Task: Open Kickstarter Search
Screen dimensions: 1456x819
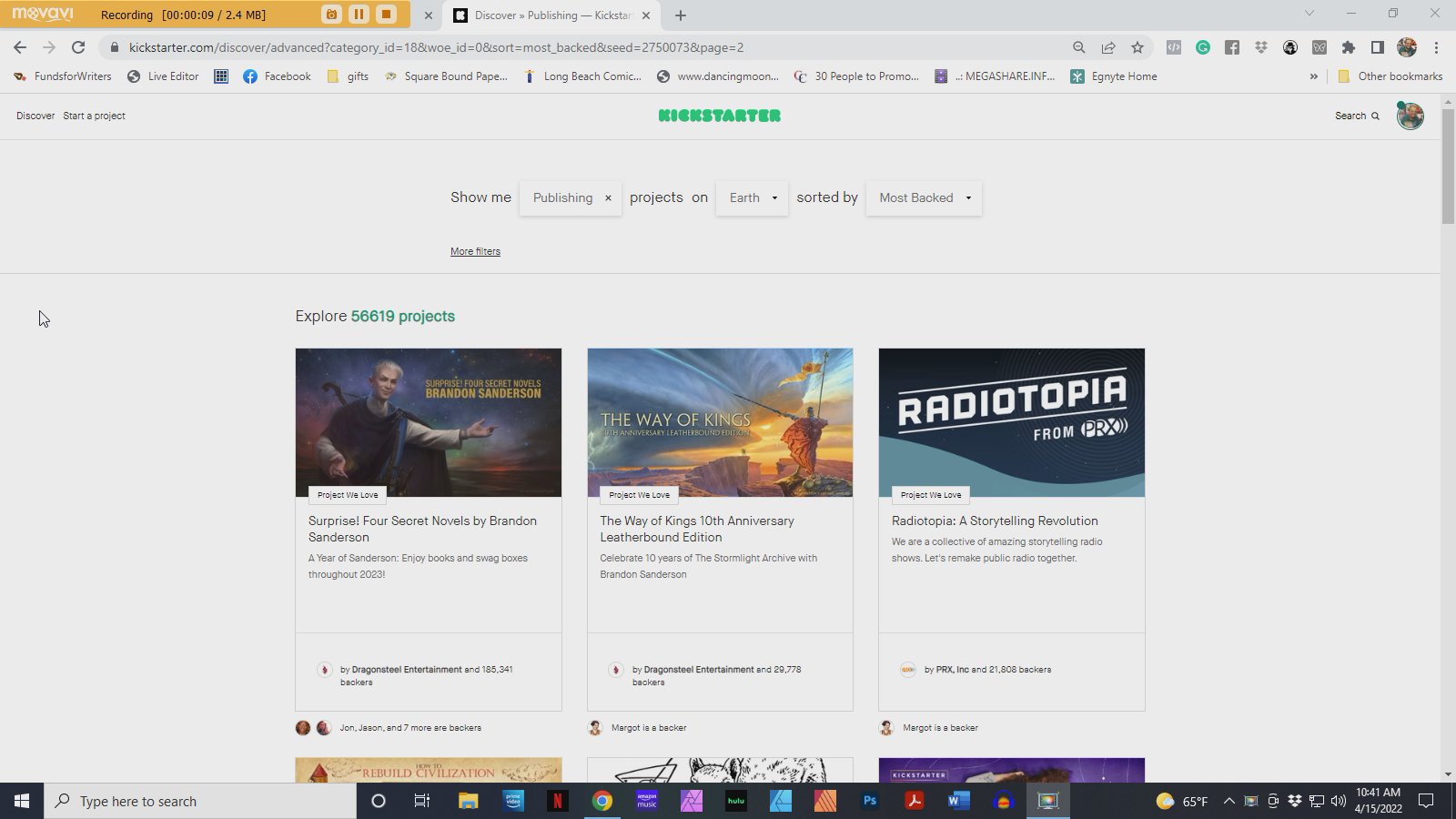Action: pos(1357,116)
